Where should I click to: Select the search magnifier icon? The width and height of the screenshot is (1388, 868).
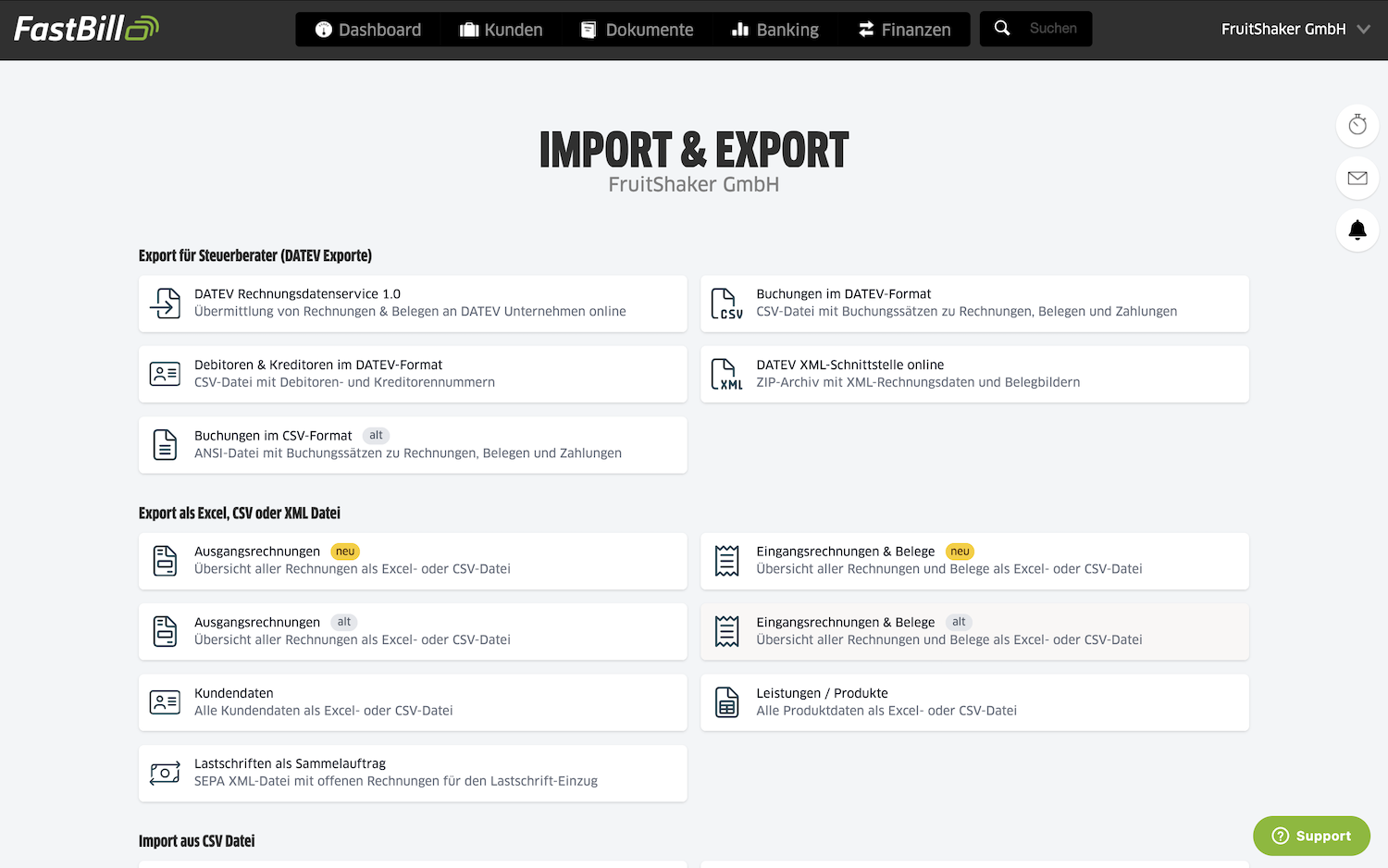[1002, 28]
